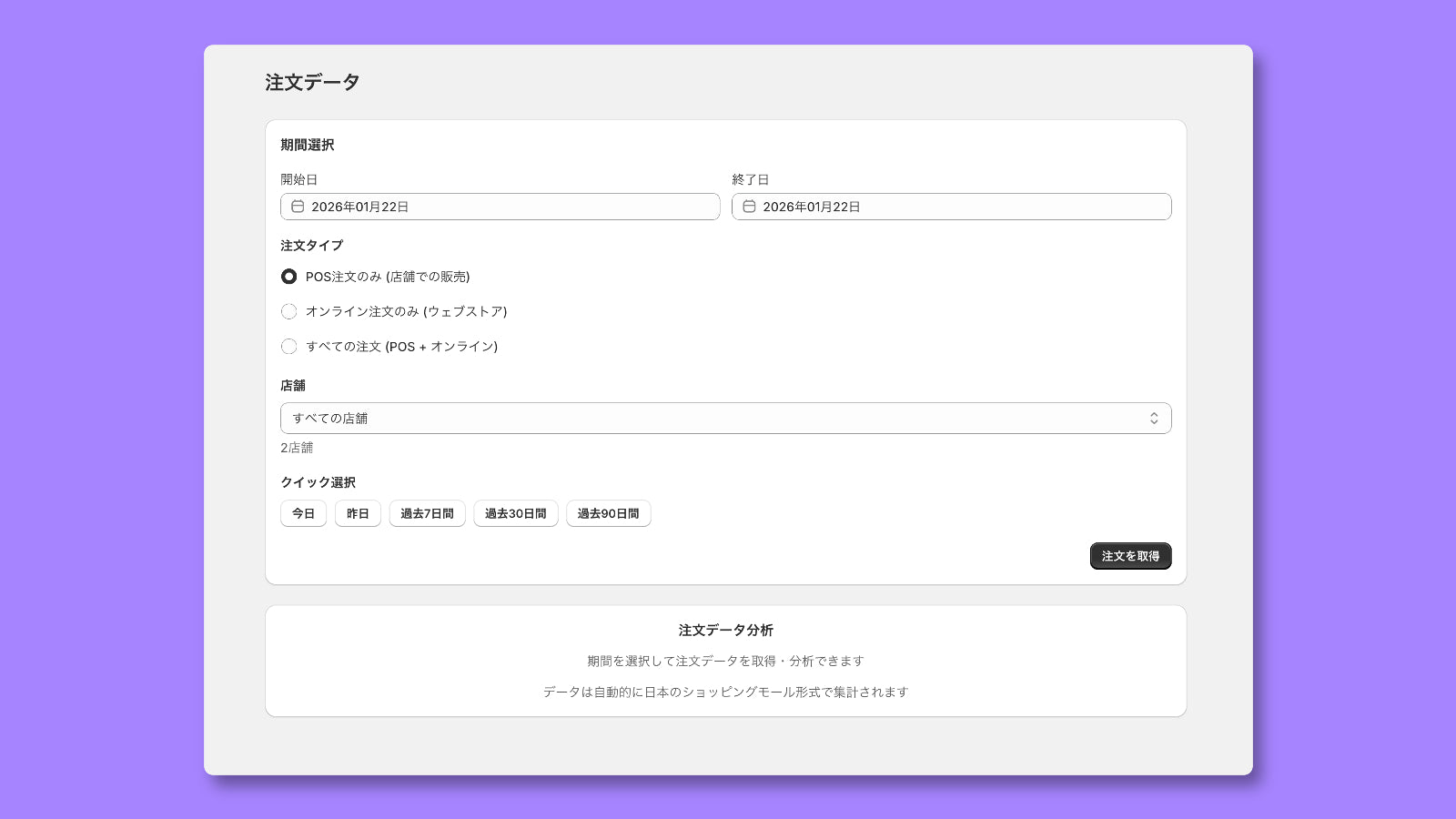Click the chevron icon on the 店舗 selector

[1153, 418]
